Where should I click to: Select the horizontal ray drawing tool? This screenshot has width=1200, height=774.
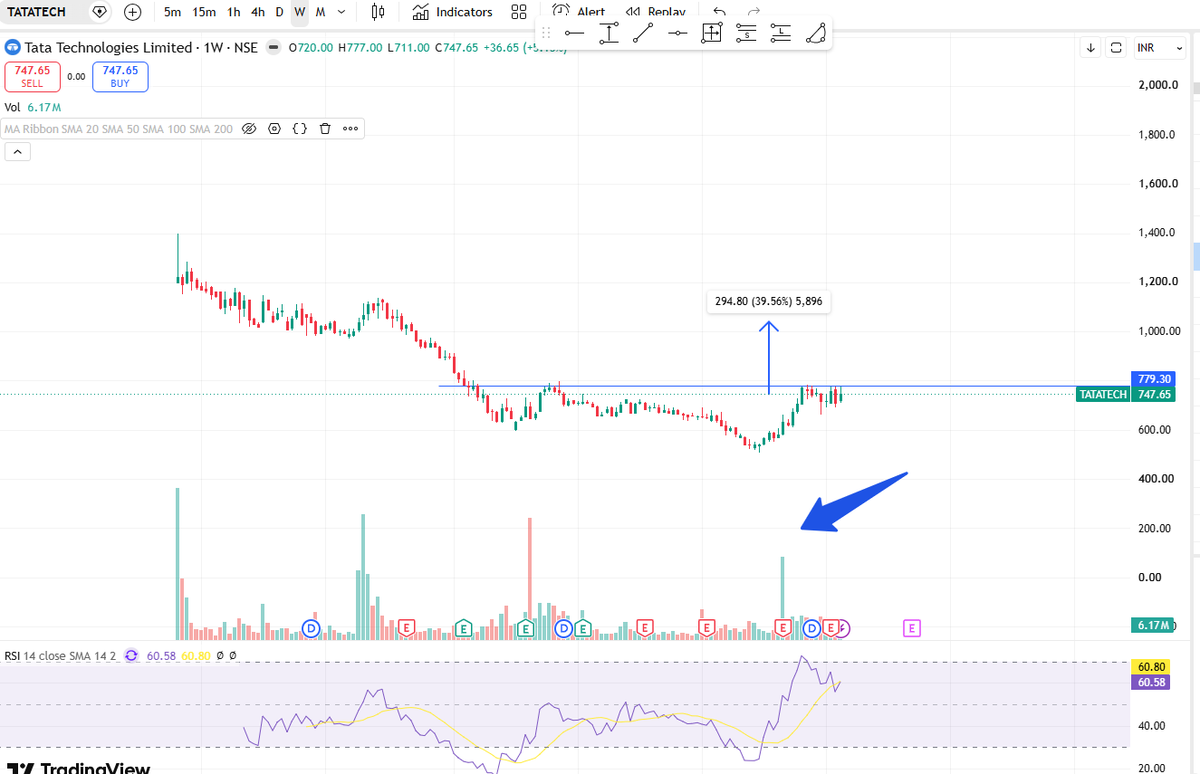point(677,33)
